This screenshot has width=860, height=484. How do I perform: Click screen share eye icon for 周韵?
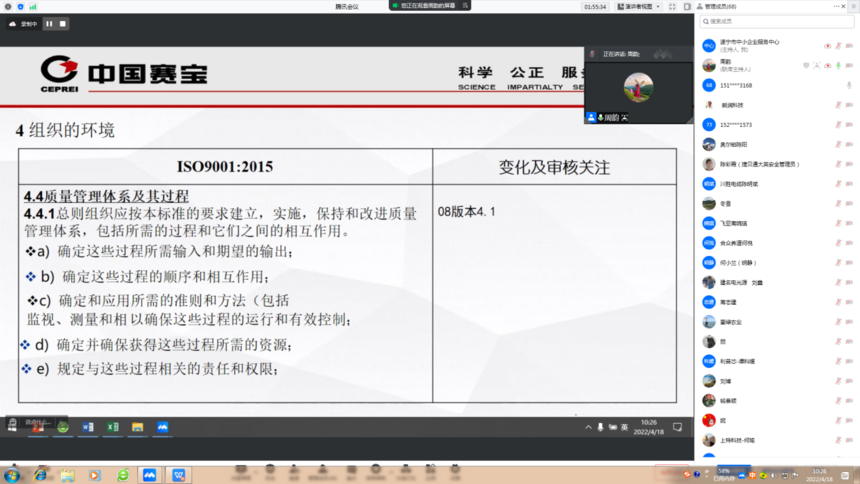(828, 65)
